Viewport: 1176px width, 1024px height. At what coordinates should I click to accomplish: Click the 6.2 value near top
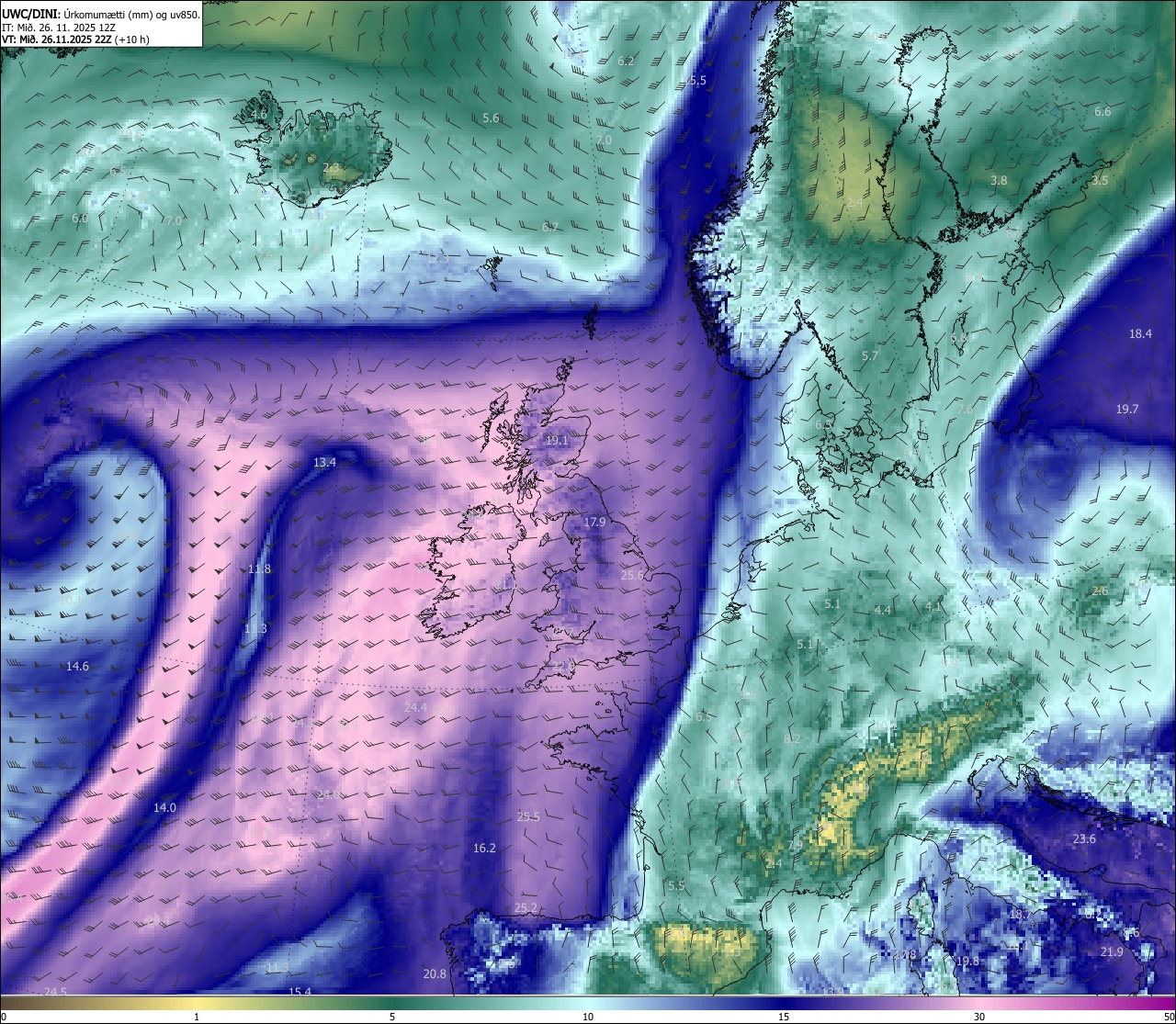[x=626, y=62]
